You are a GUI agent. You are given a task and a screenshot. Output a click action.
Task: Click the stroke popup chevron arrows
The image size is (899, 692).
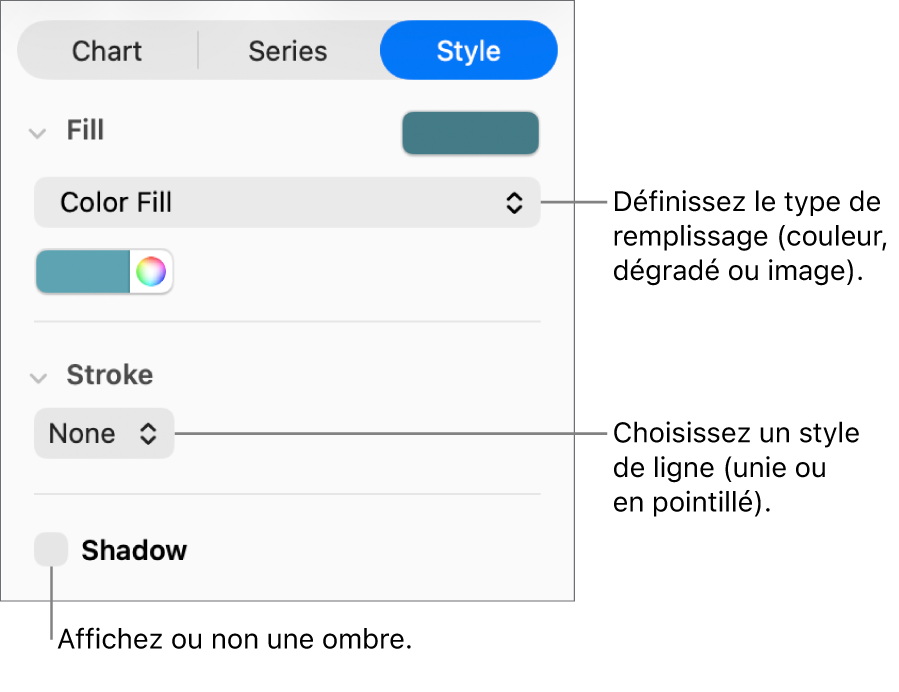point(148,433)
